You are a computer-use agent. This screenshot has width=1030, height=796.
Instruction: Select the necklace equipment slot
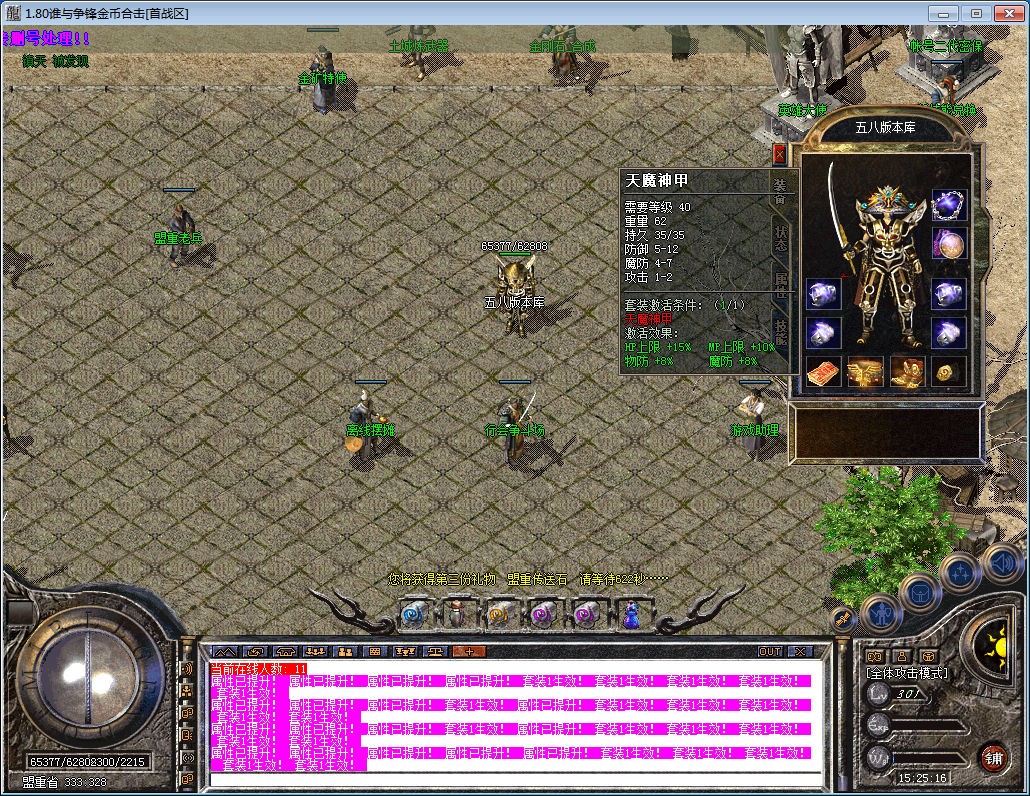coord(949,205)
